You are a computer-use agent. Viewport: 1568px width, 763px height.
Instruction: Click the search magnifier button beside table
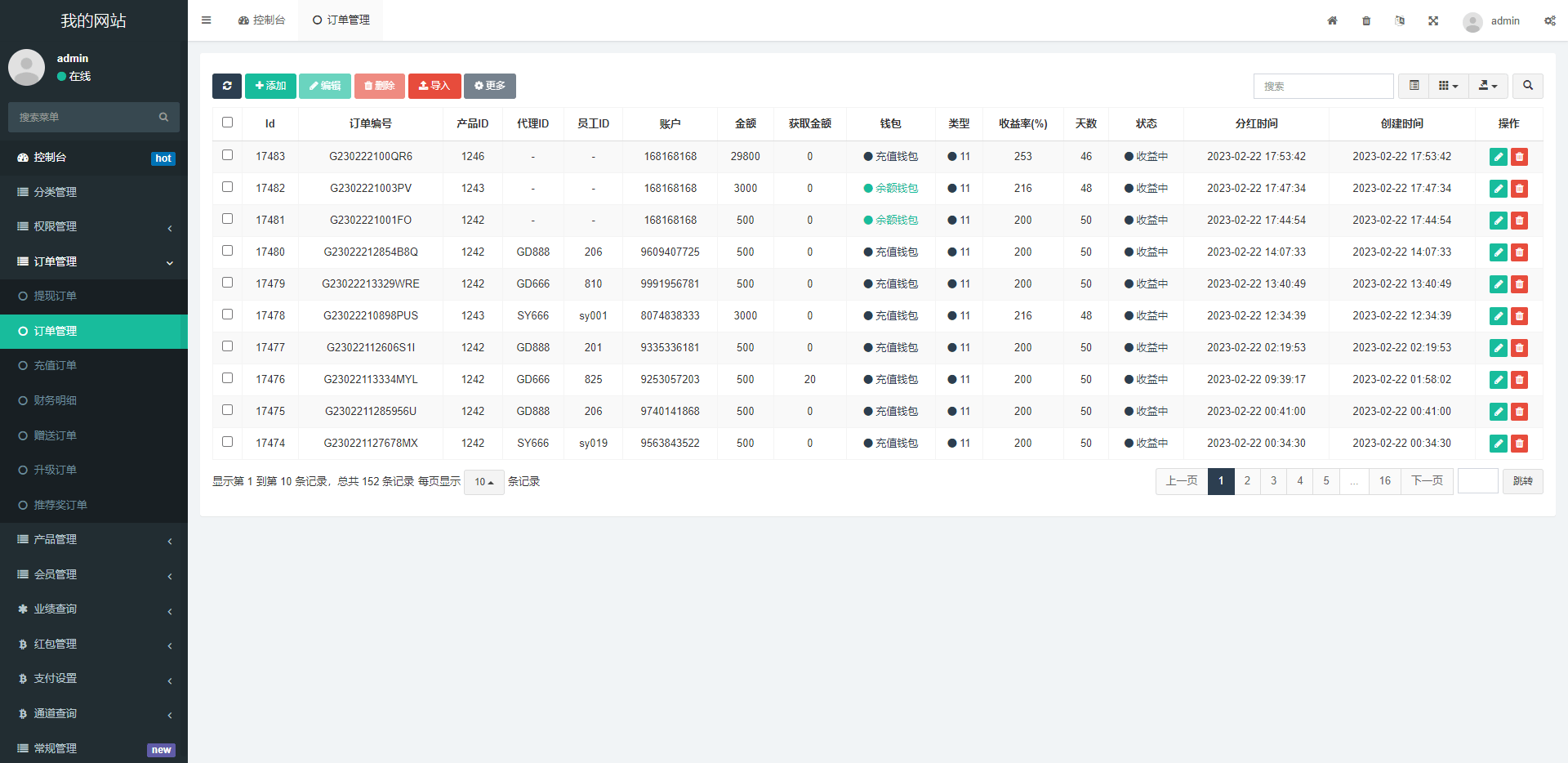(1527, 86)
